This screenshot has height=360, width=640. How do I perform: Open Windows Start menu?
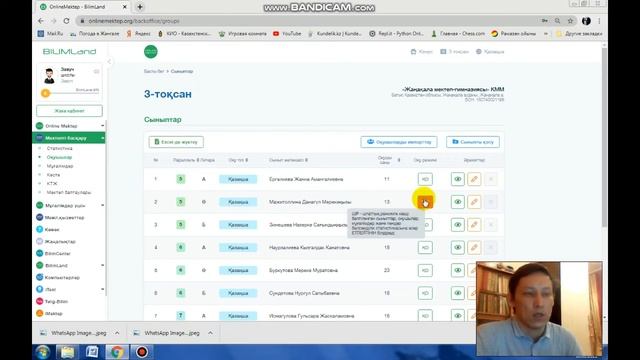coord(42,352)
